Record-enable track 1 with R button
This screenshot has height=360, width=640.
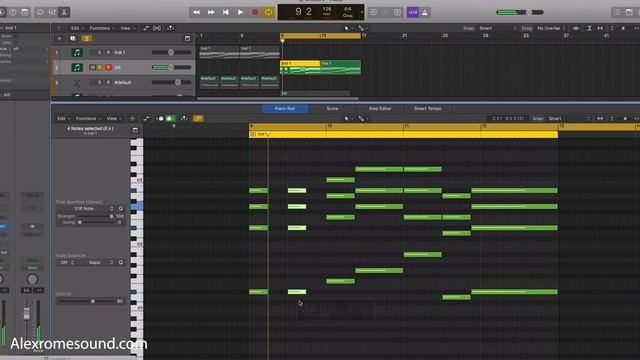click(108, 52)
